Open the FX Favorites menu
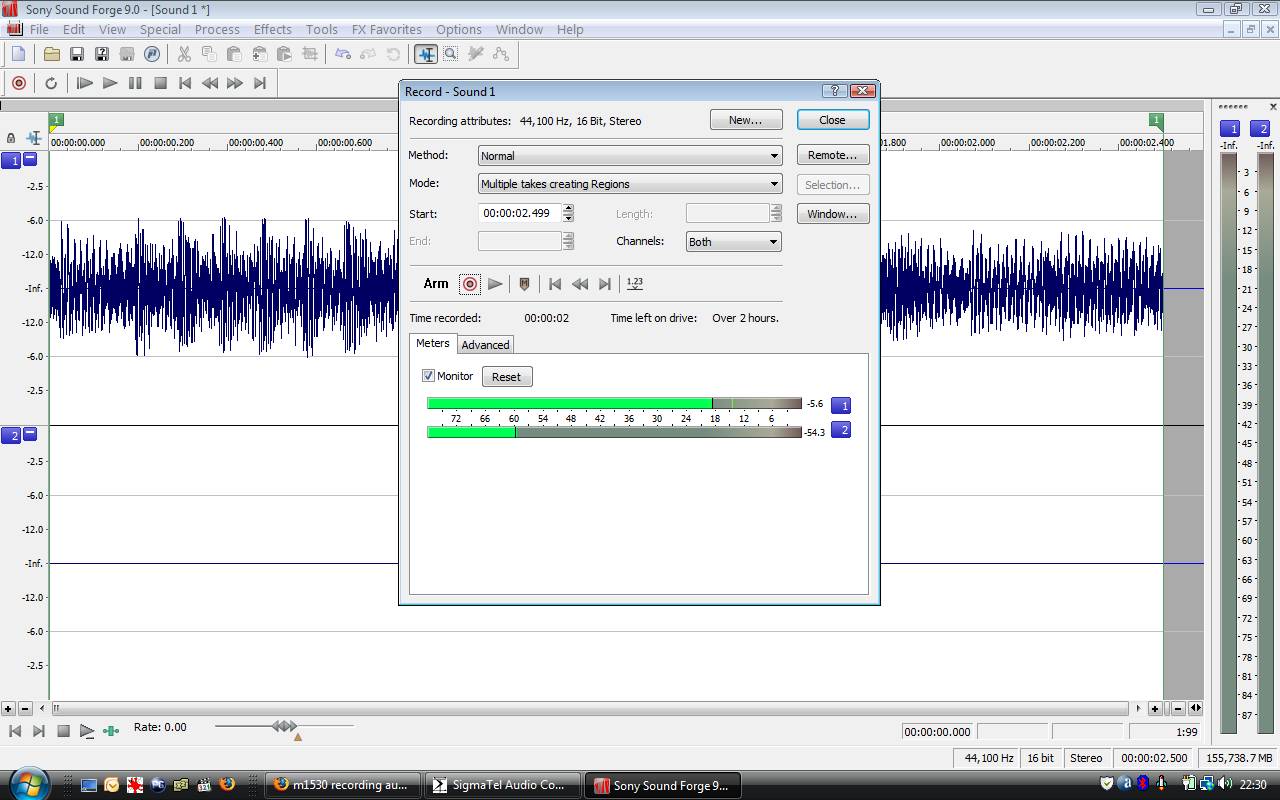1280x800 pixels. pos(386,29)
